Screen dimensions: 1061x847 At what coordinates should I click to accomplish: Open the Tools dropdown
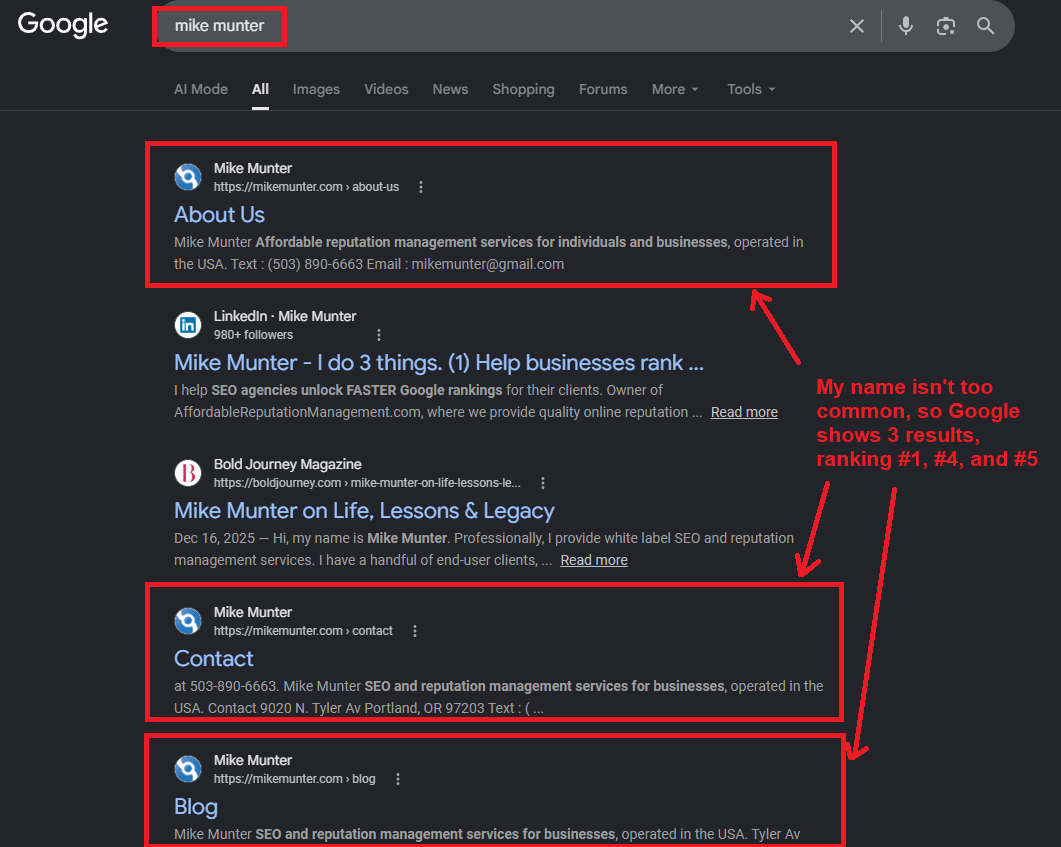(751, 89)
